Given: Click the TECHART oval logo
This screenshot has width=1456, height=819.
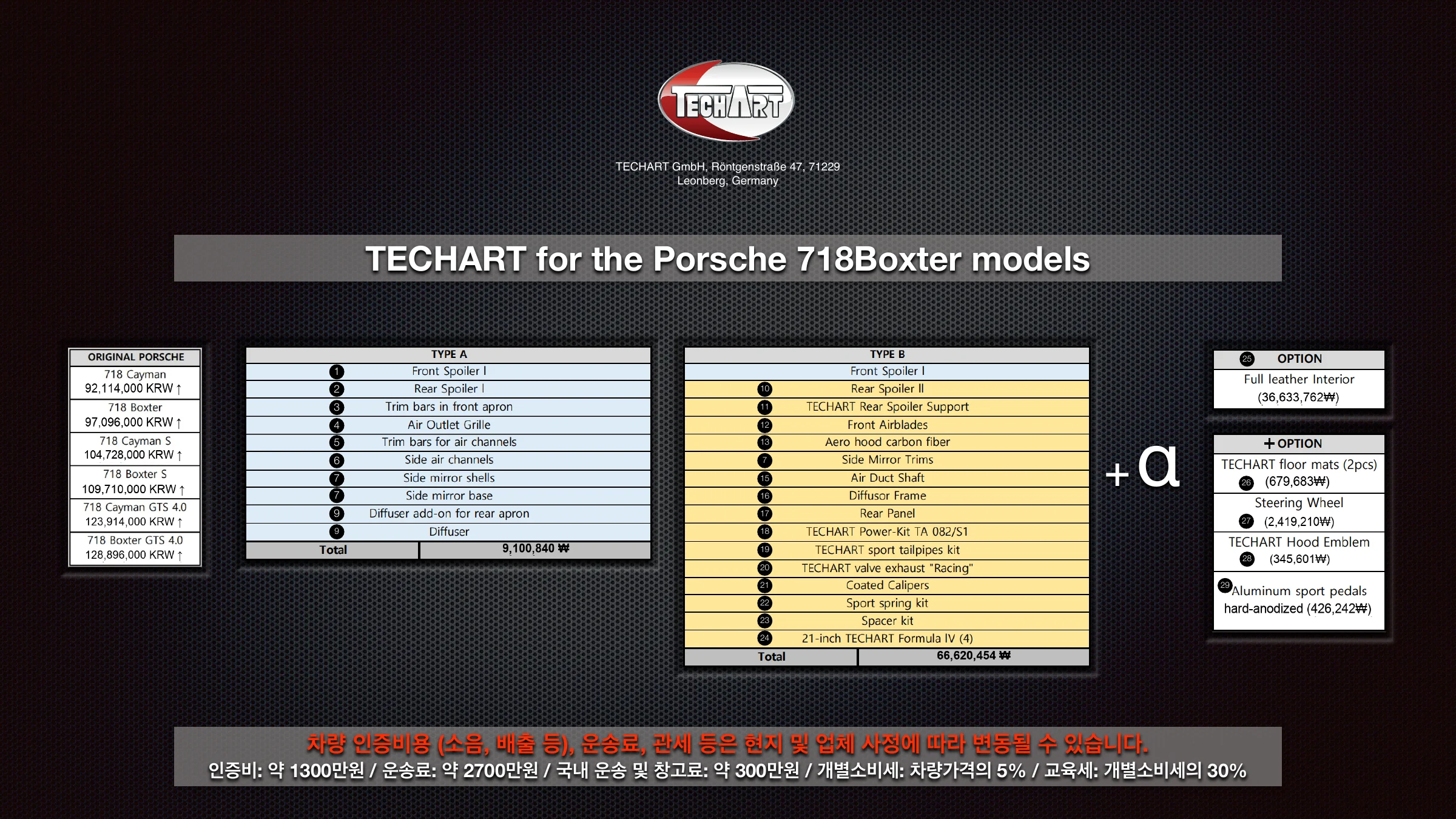Looking at the screenshot, I should point(726,101).
